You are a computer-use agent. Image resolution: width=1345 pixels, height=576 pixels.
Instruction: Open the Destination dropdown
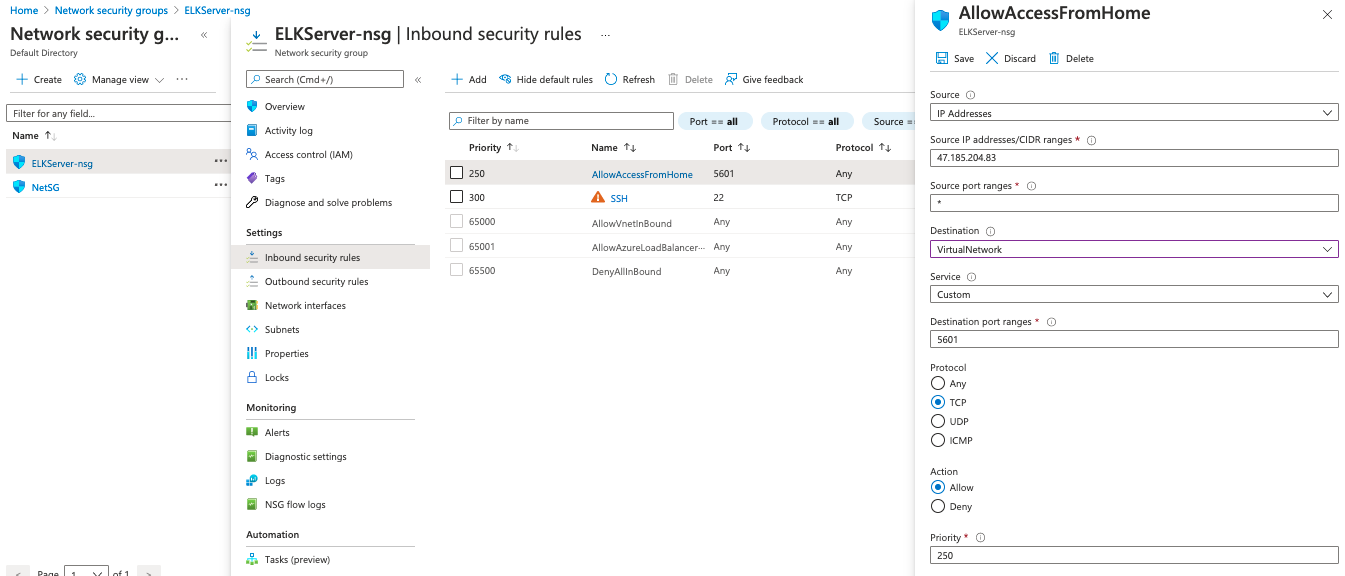tap(1134, 249)
